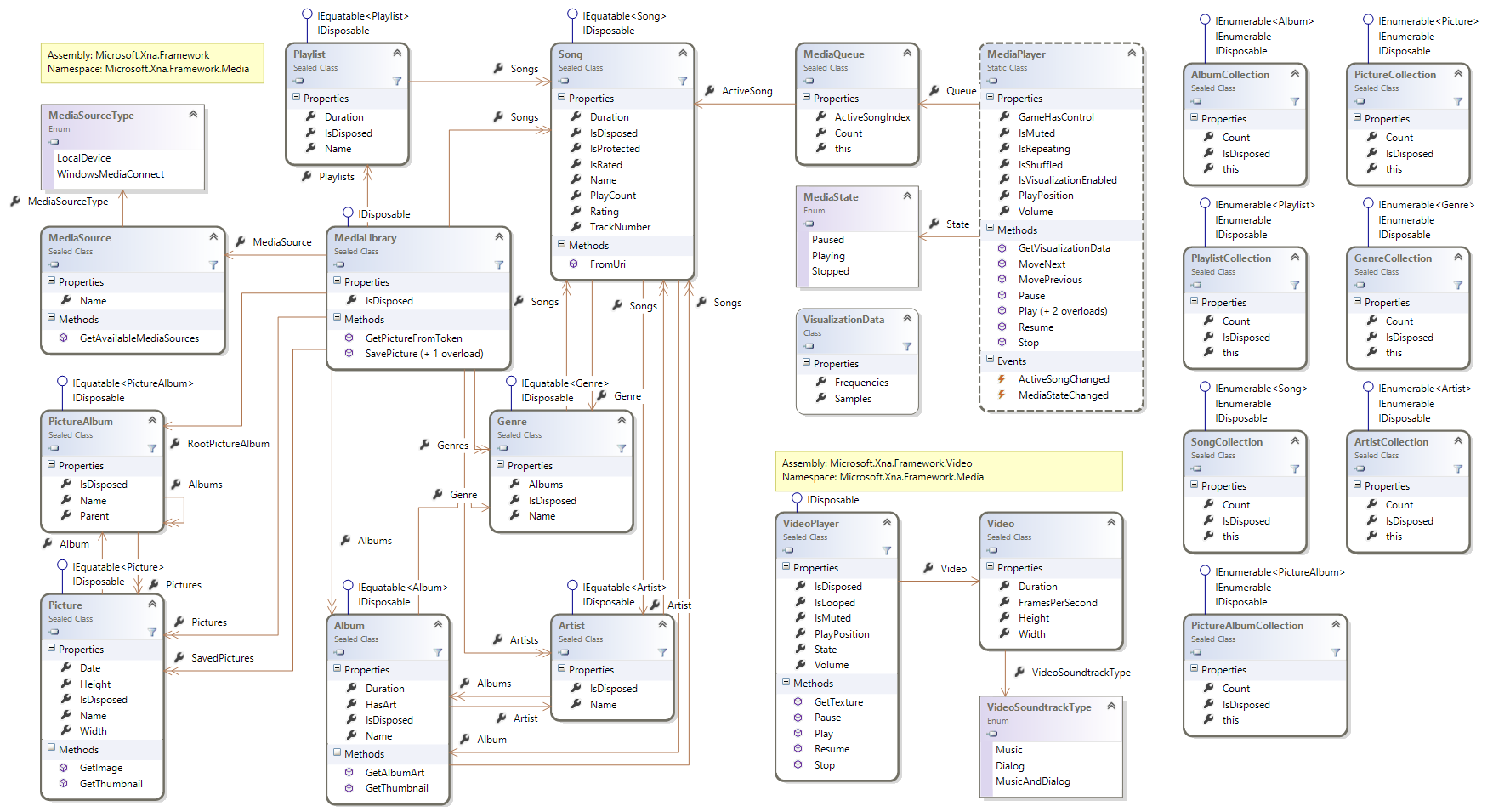Click the wrench icon beside ActiveSongIndex property
This screenshot has height=812, width=1493.
click(x=821, y=117)
